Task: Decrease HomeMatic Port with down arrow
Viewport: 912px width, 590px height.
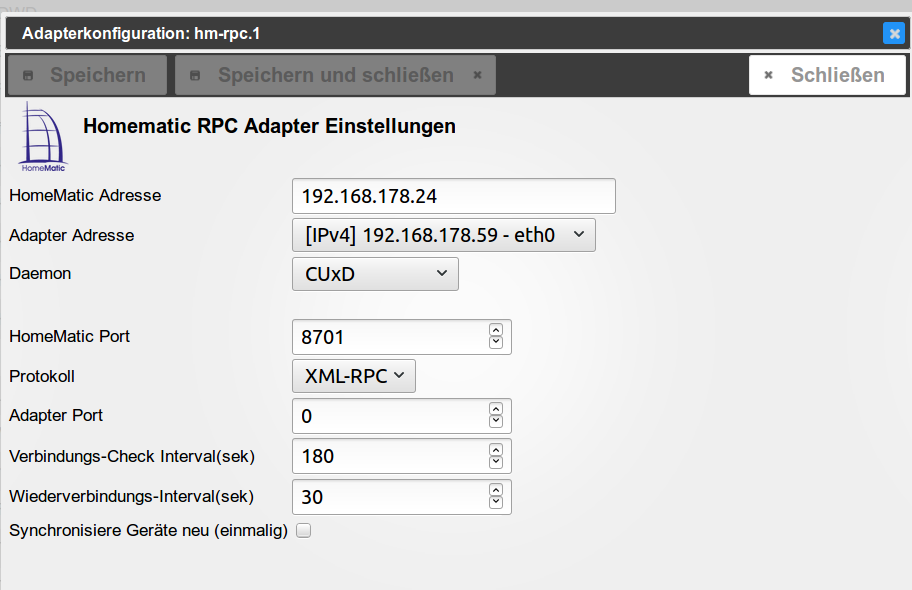Action: [x=496, y=343]
